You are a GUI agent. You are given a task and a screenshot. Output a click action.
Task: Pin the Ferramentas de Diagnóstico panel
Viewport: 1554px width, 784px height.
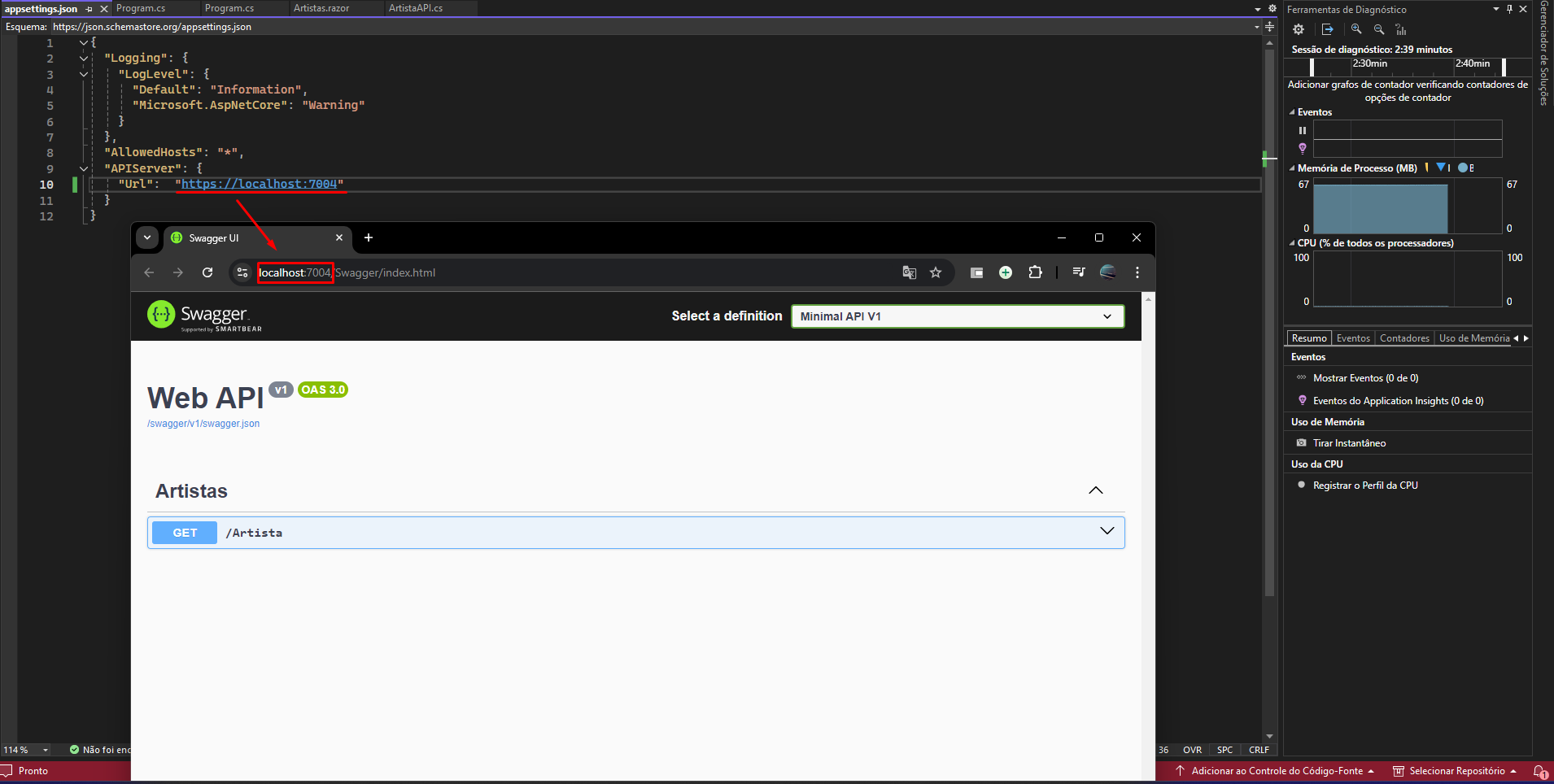(1509, 9)
